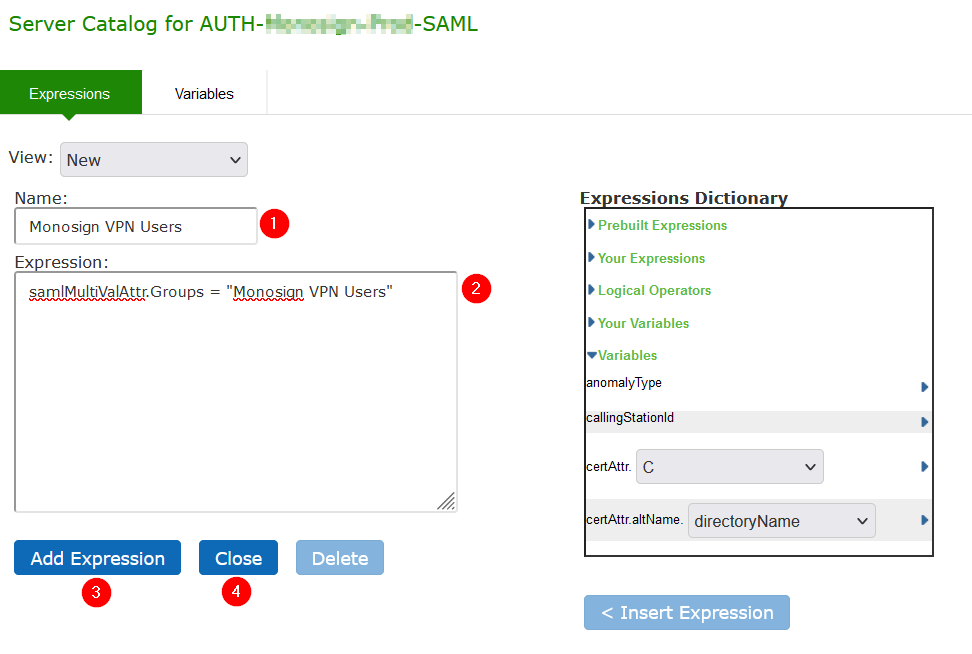Open the View dropdown showing New
This screenshot has width=972, height=654.
tap(154, 160)
